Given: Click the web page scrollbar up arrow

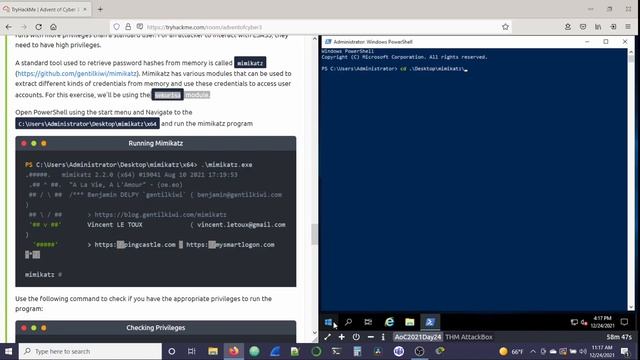Looking at the screenshot, I should 315,39.
